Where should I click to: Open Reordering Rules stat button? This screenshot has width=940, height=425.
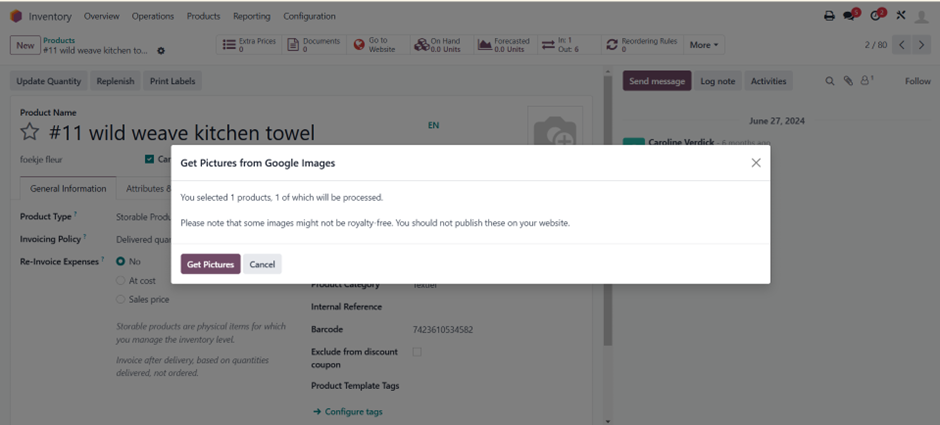coord(641,45)
